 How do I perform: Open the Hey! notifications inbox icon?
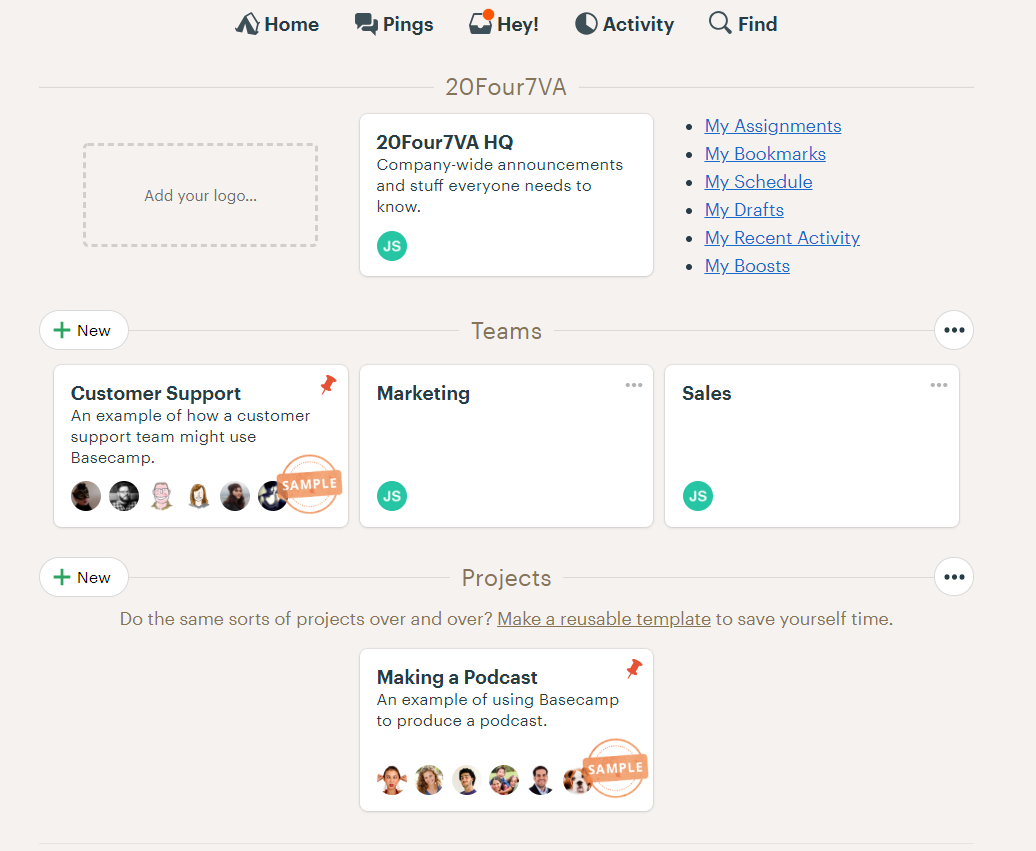pyautogui.click(x=481, y=24)
